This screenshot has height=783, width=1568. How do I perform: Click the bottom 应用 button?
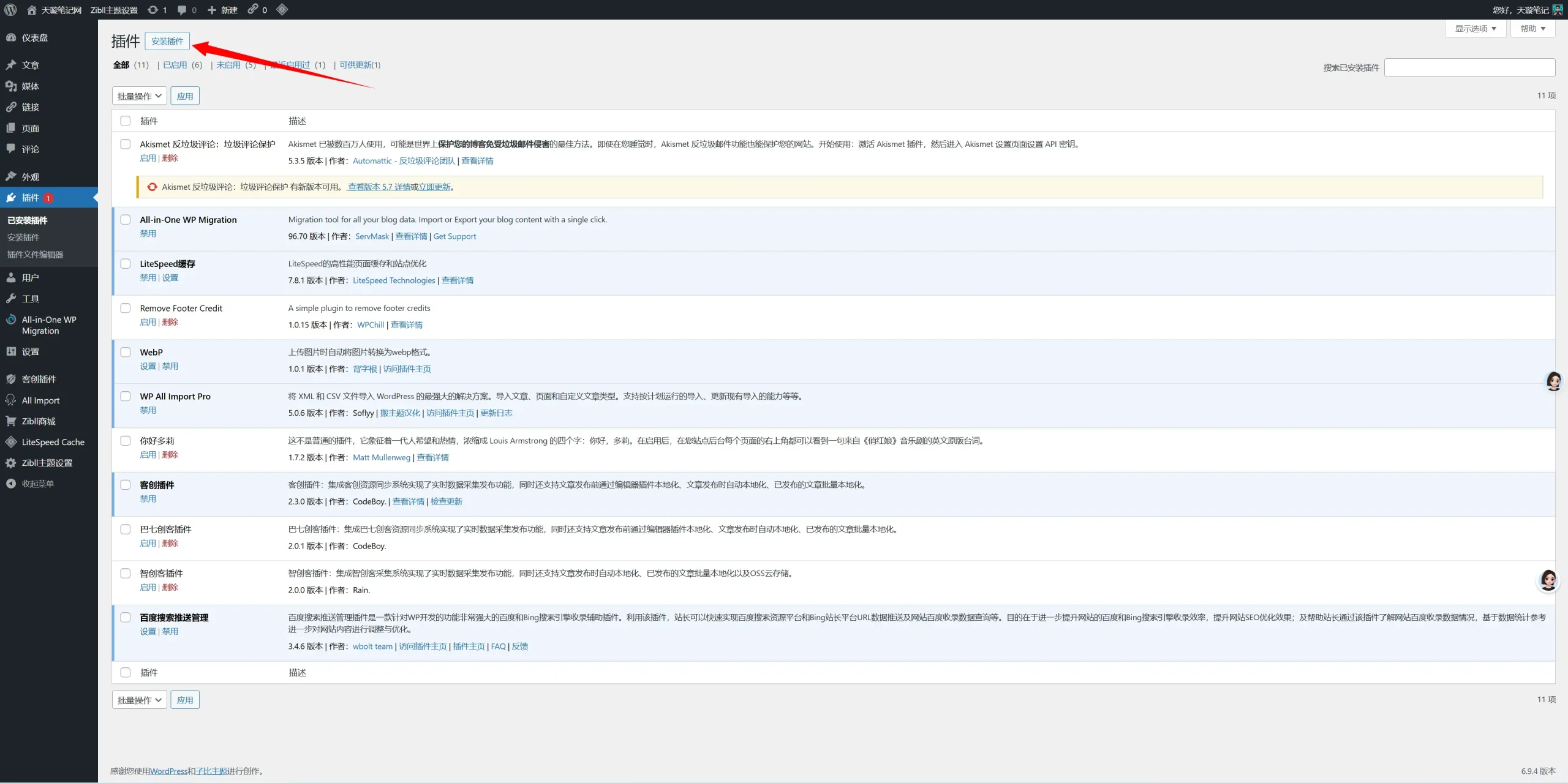coord(185,700)
